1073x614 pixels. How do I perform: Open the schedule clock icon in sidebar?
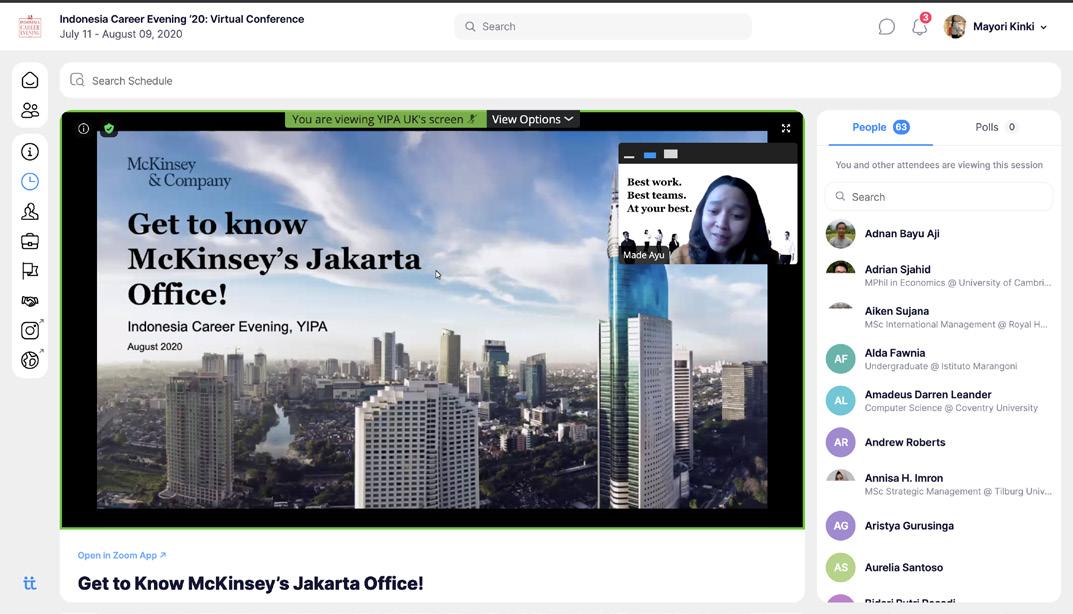tap(29, 181)
